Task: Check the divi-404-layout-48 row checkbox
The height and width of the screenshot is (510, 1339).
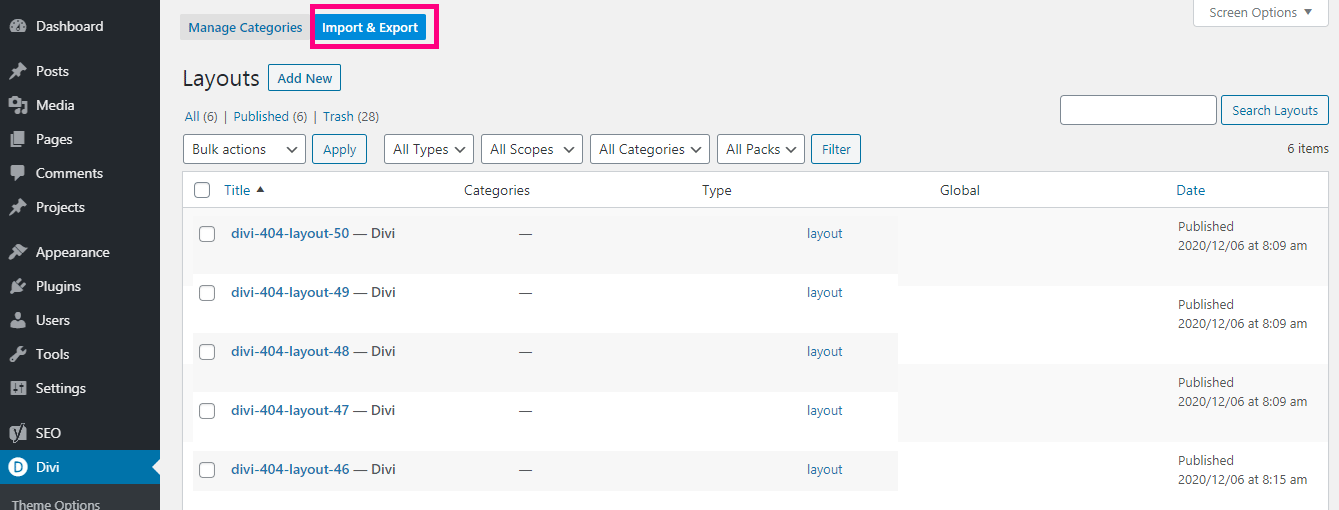Action: tap(207, 352)
